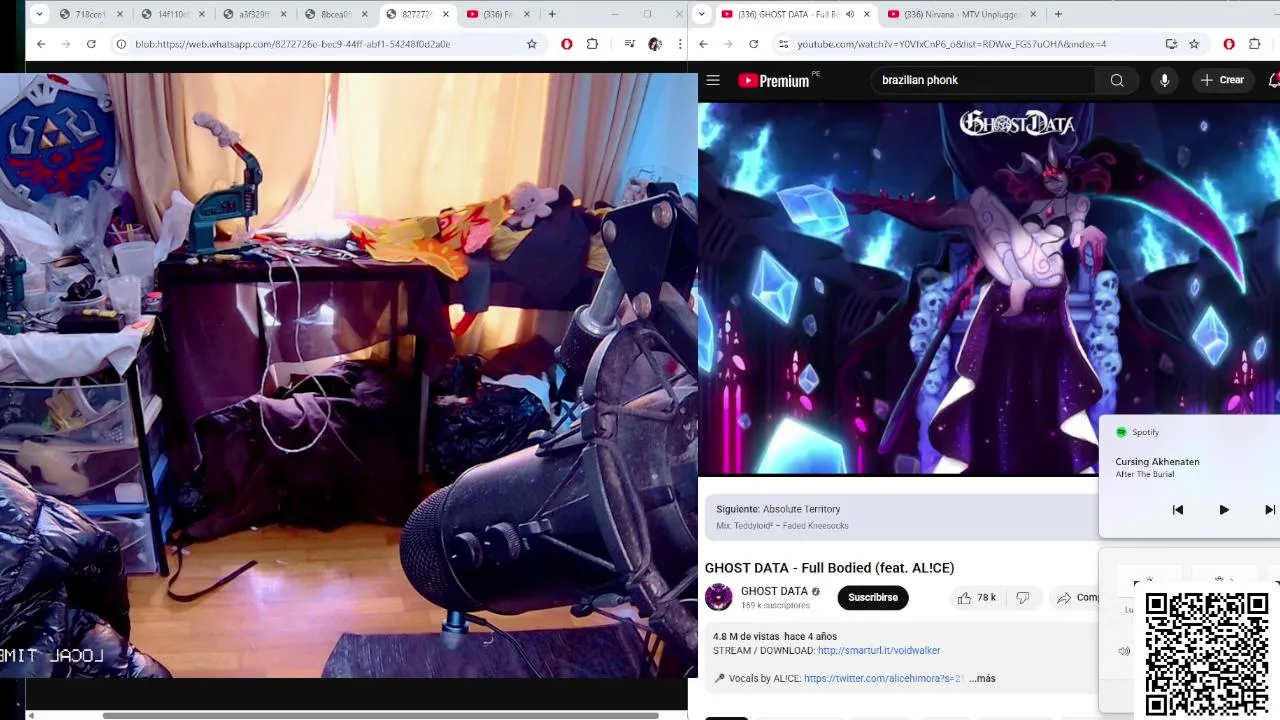Open the 'Siguiente: Absolute Territory' playlist panel
The width and height of the screenshot is (1280, 720).
click(900, 517)
